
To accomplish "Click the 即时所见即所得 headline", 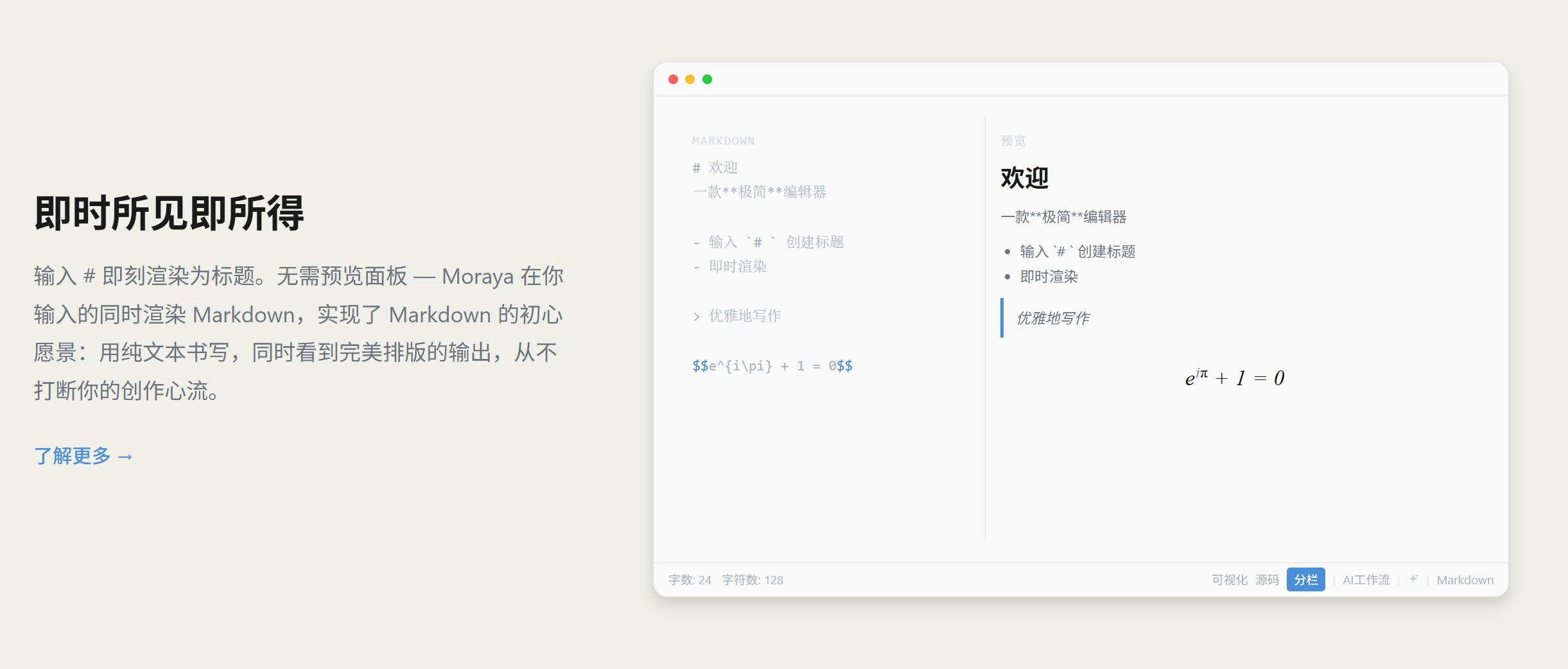I will [x=169, y=213].
